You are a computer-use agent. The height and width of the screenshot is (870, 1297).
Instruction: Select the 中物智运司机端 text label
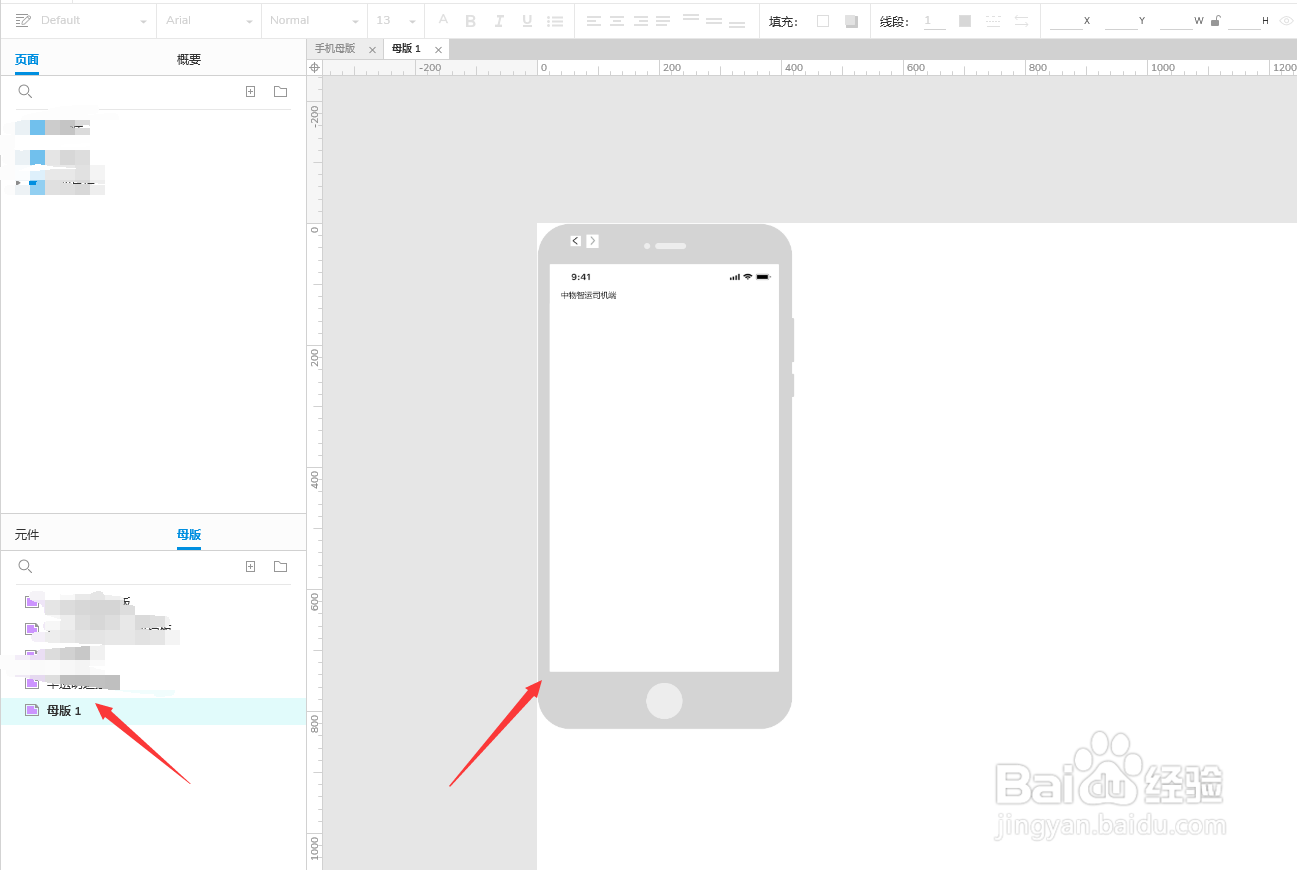[x=589, y=296]
